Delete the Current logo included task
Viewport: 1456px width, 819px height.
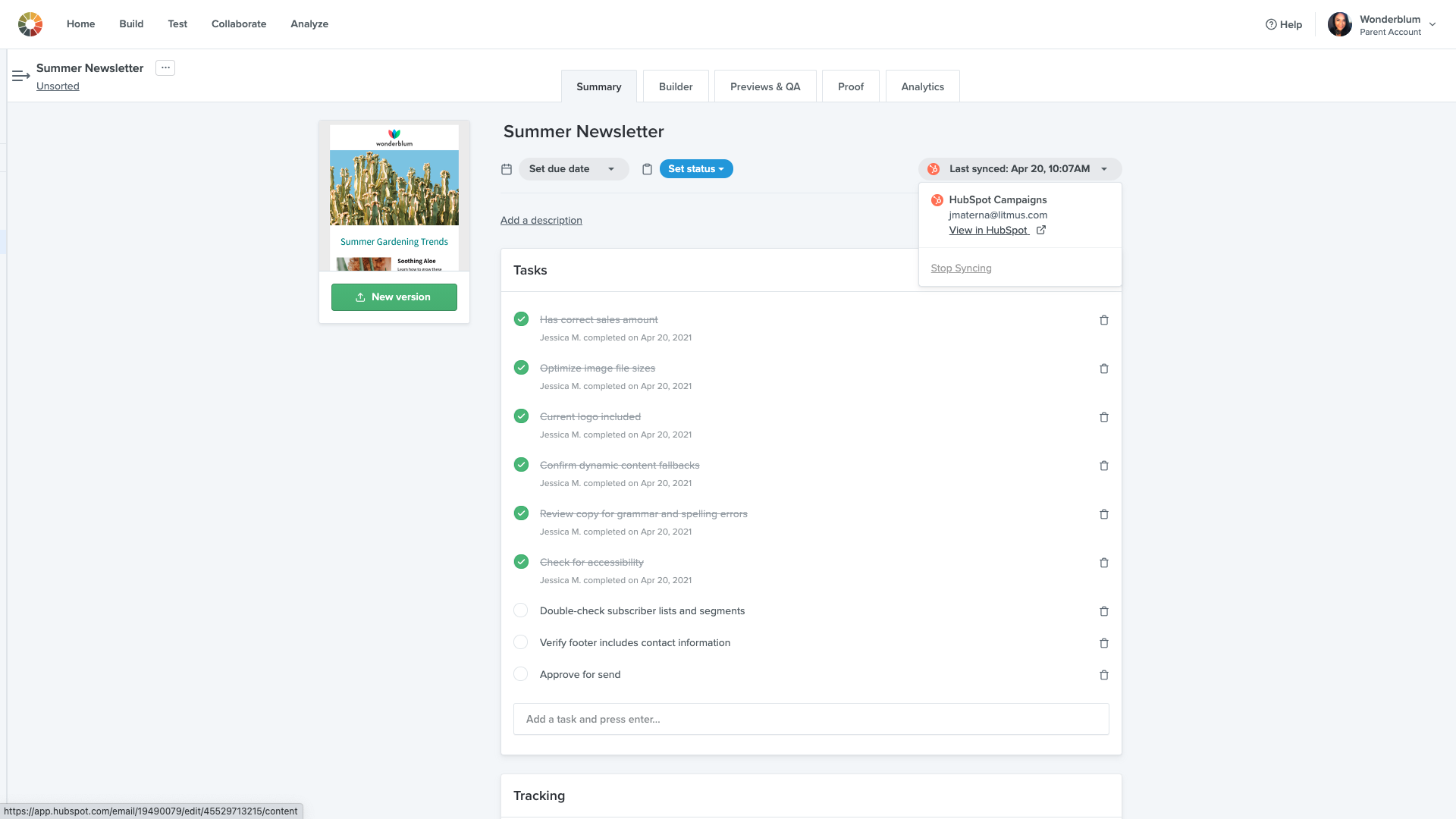click(1104, 417)
